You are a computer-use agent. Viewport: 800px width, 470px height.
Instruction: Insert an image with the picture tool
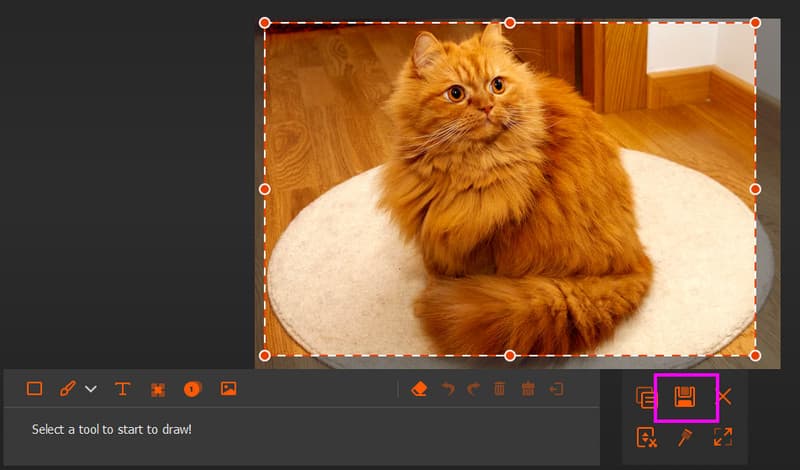click(228, 389)
